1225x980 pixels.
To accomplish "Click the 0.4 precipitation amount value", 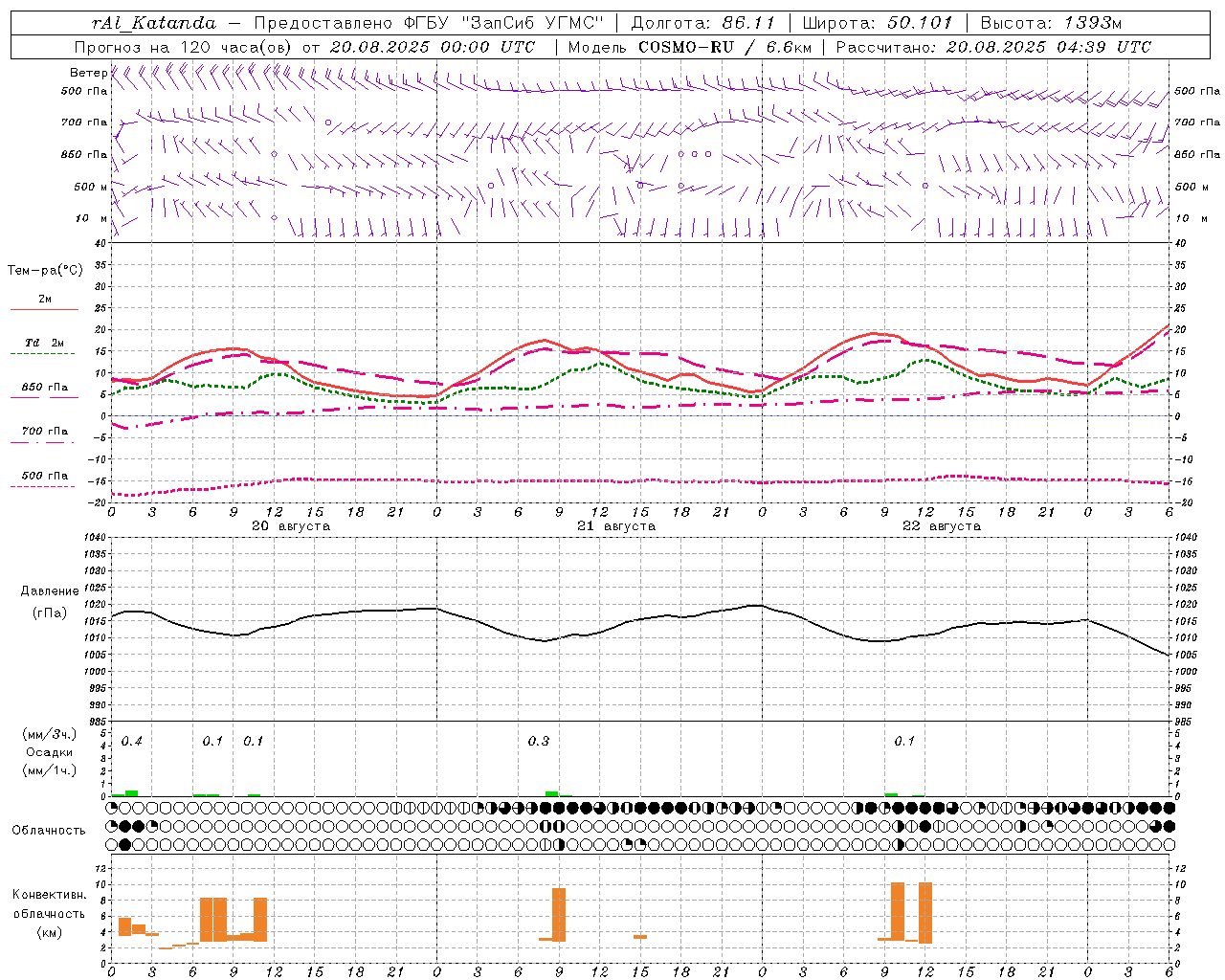I will pyautogui.click(x=132, y=742).
